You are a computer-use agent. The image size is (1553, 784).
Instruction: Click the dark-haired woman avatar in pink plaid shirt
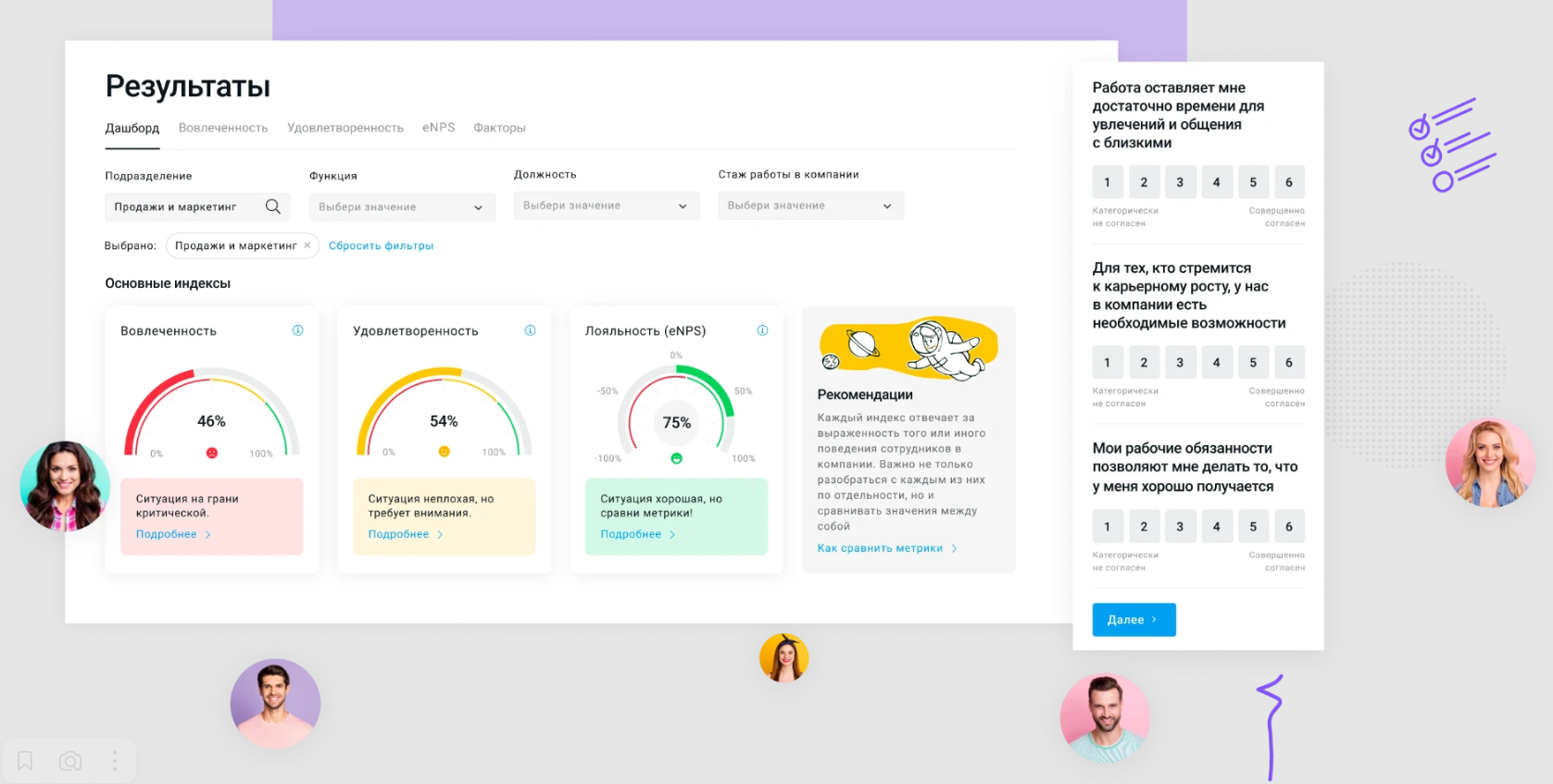(x=65, y=486)
